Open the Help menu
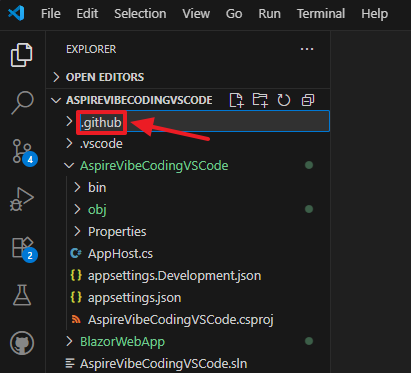The image size is (411, 373). point(375,14)
